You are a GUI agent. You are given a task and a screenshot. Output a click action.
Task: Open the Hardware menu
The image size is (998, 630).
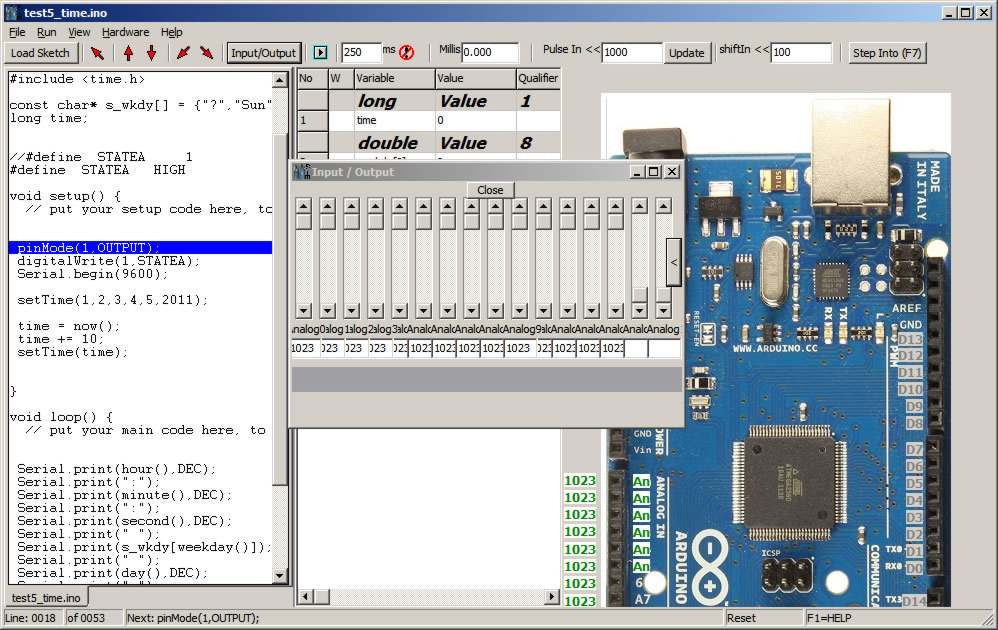(125, 32)
